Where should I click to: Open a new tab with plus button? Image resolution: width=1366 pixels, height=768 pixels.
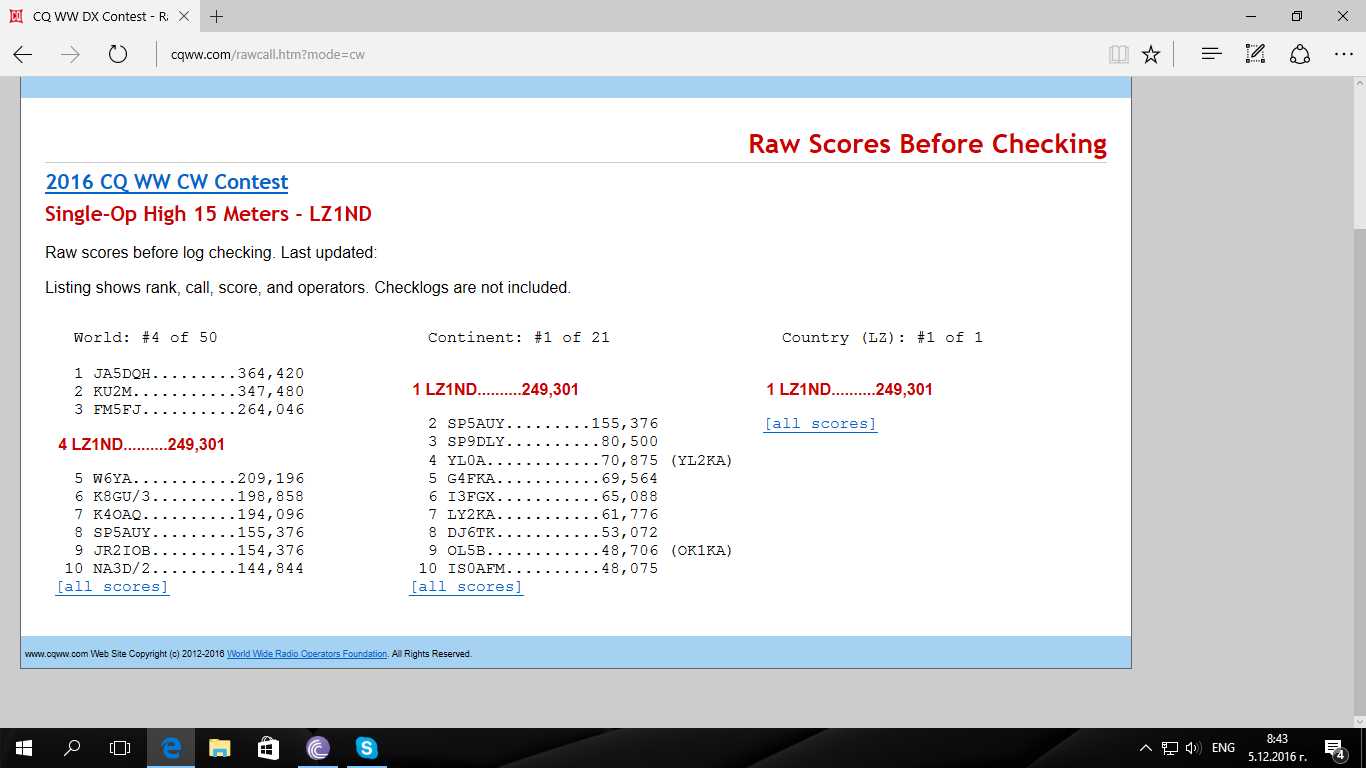click(x=217, y=16)
